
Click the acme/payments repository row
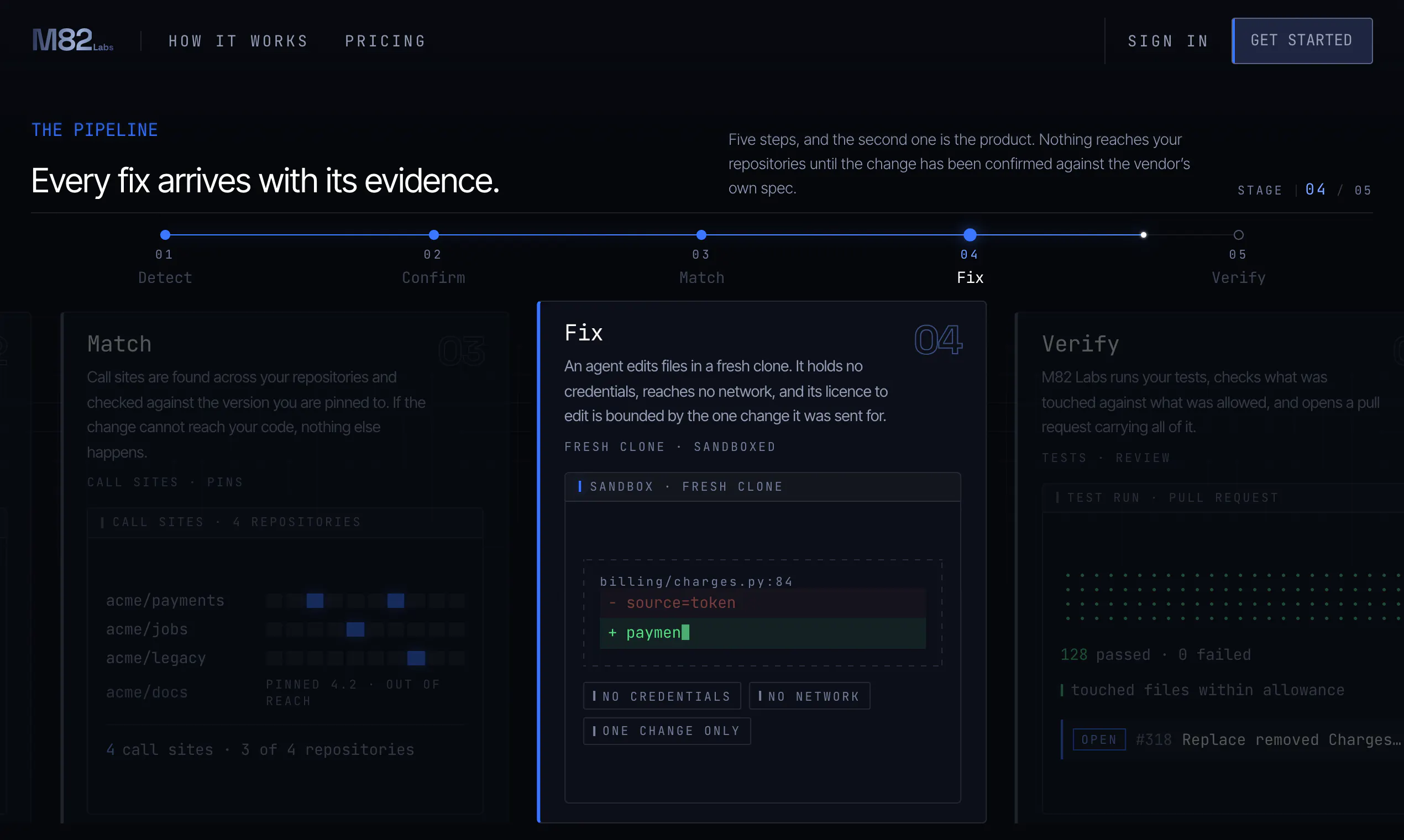pos(285,601)
